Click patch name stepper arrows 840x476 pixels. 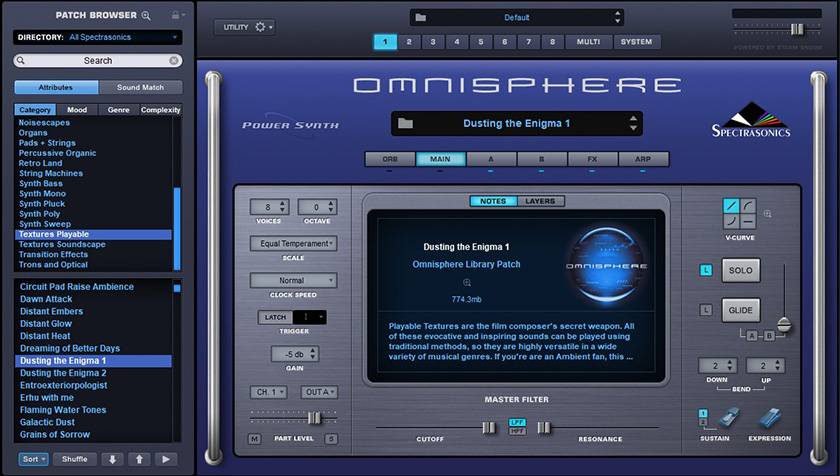tap(633, 123)
